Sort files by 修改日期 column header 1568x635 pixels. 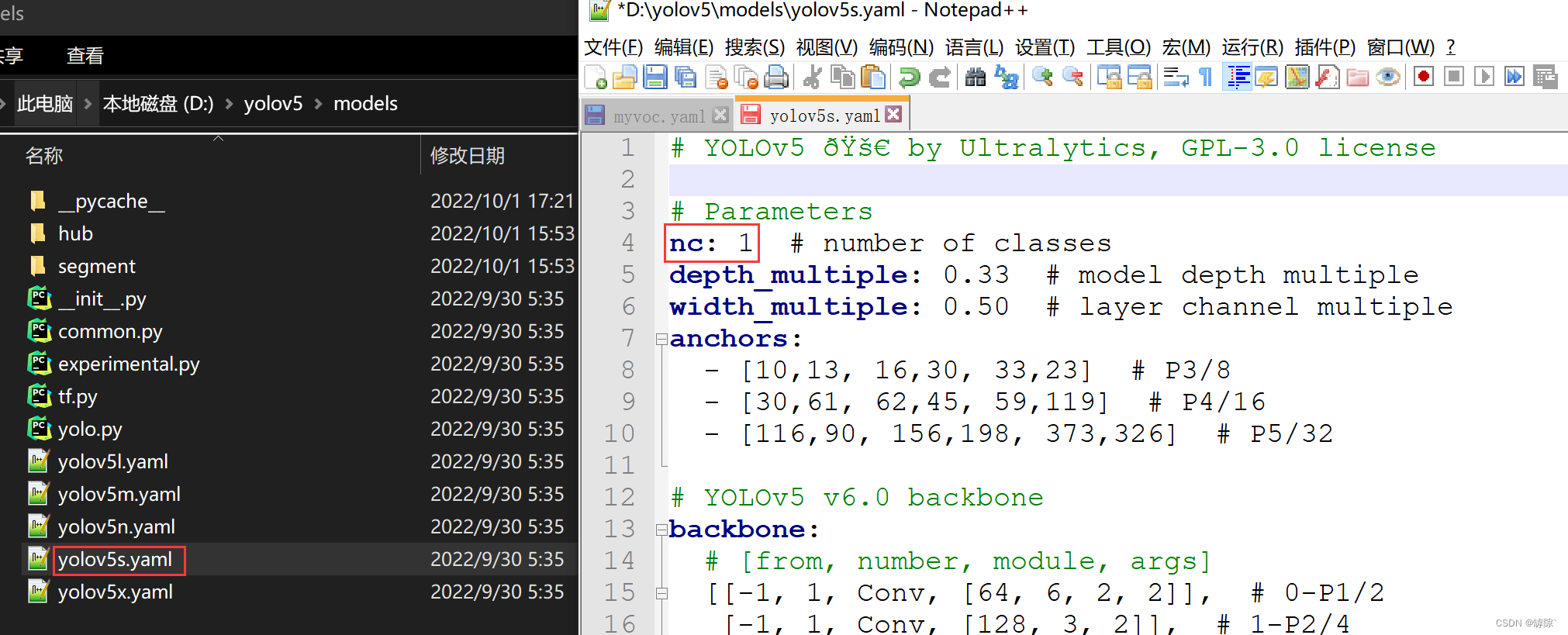pyautogui.click(x=468, y=156)
